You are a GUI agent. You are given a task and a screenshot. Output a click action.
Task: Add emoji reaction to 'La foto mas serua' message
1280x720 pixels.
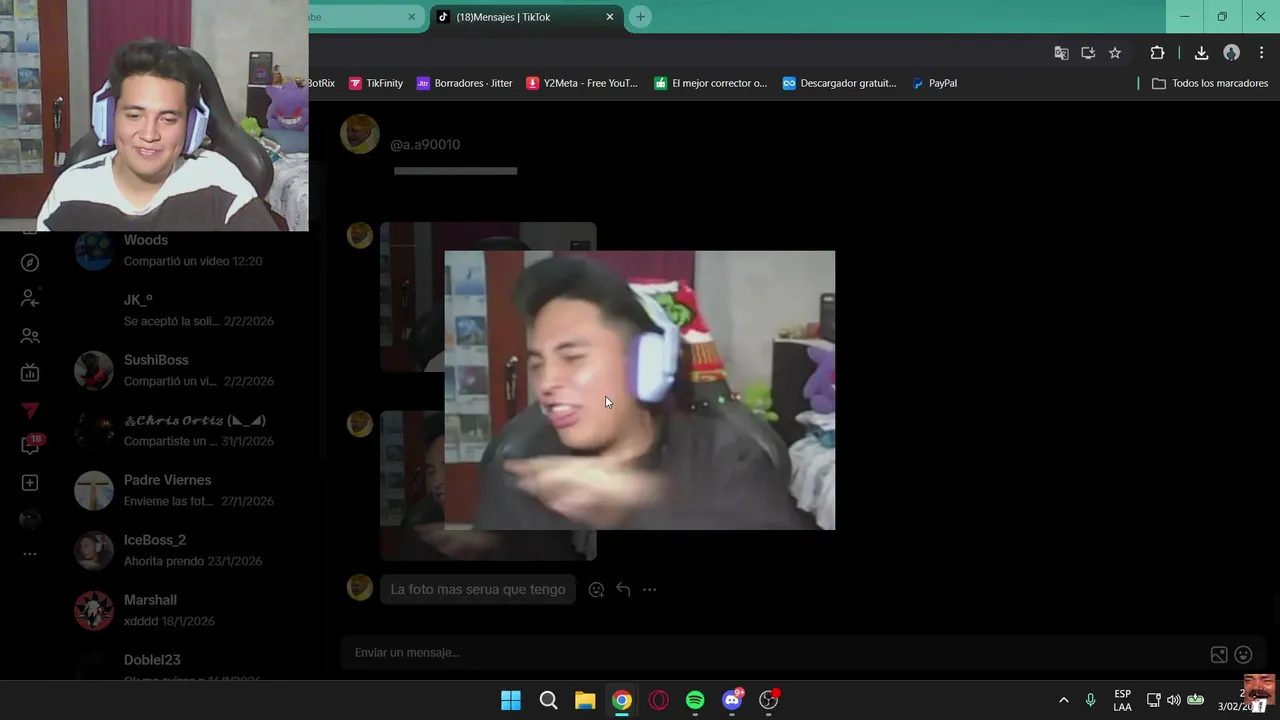[596, 590]
